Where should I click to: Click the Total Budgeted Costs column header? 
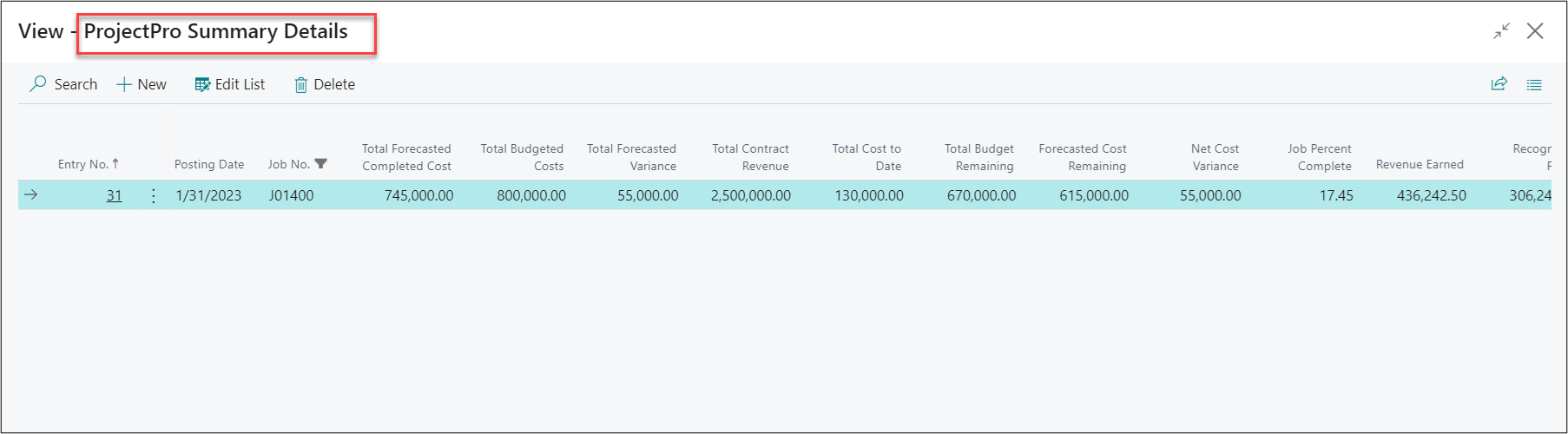point(522,157)
